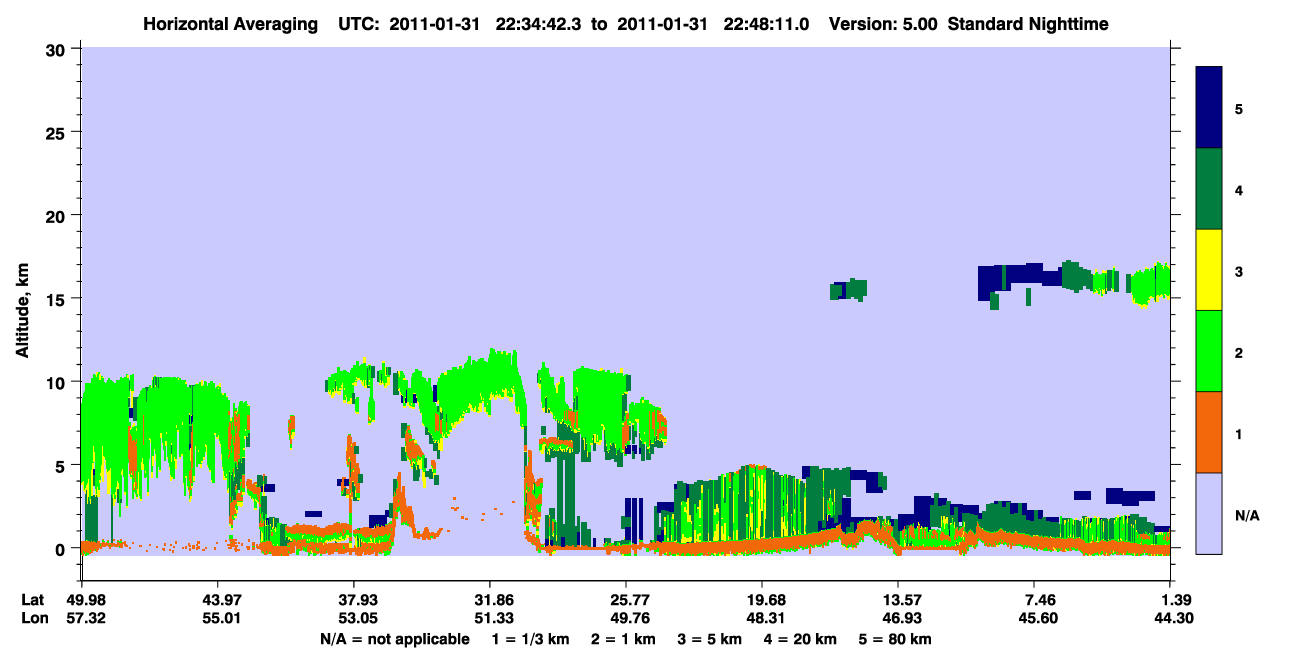Click the latitude value 1.39
Image resolution: width=1300 pixels, height=667 pixels.
click(x=1175, y=600)
